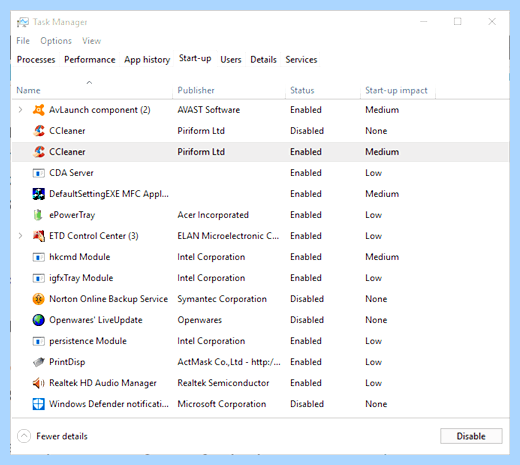Click ActMask Co.,Ltd publisher cell
Screen dimensions: 520x465
tap(229, 362)
